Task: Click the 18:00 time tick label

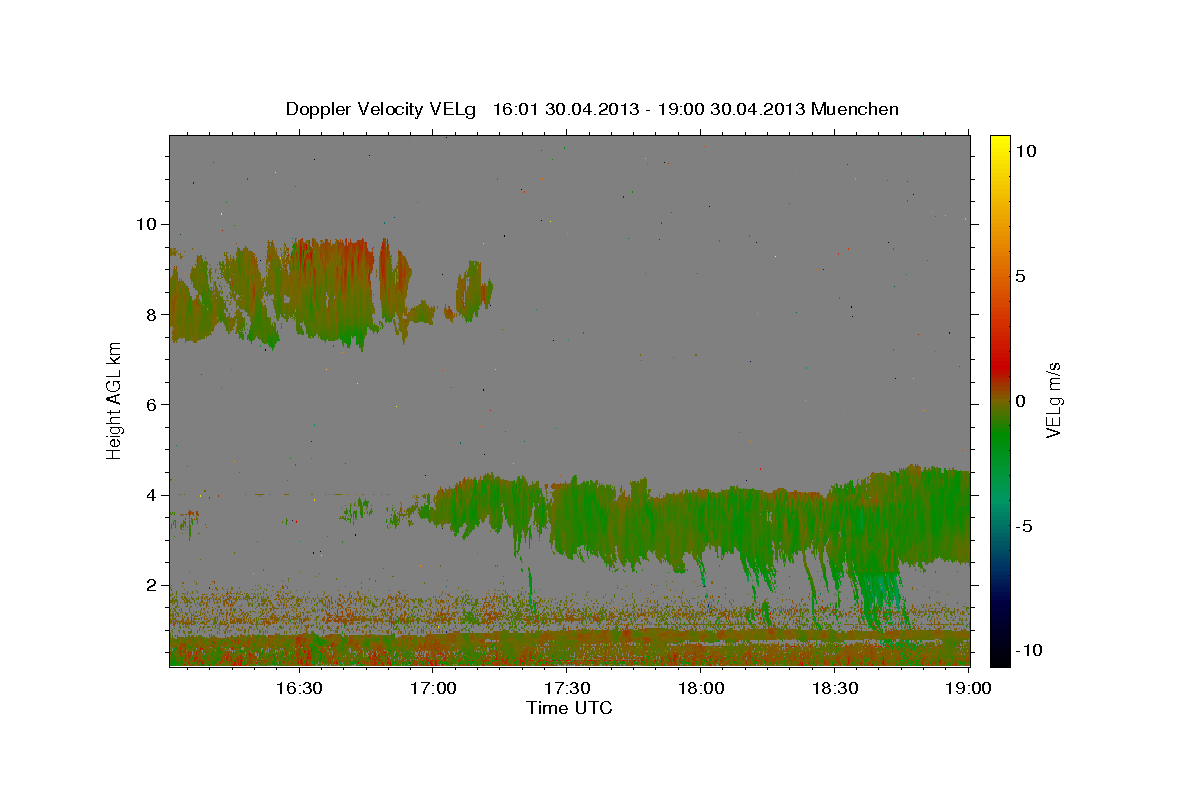Action: pyautogui.click(x=701, y=688)
